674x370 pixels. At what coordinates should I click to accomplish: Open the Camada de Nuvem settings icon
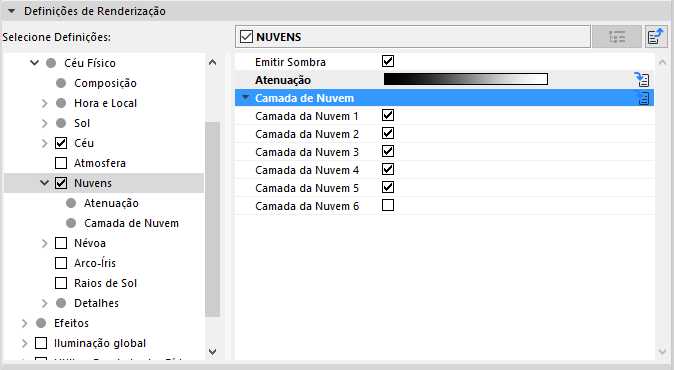tap(642, 98)
